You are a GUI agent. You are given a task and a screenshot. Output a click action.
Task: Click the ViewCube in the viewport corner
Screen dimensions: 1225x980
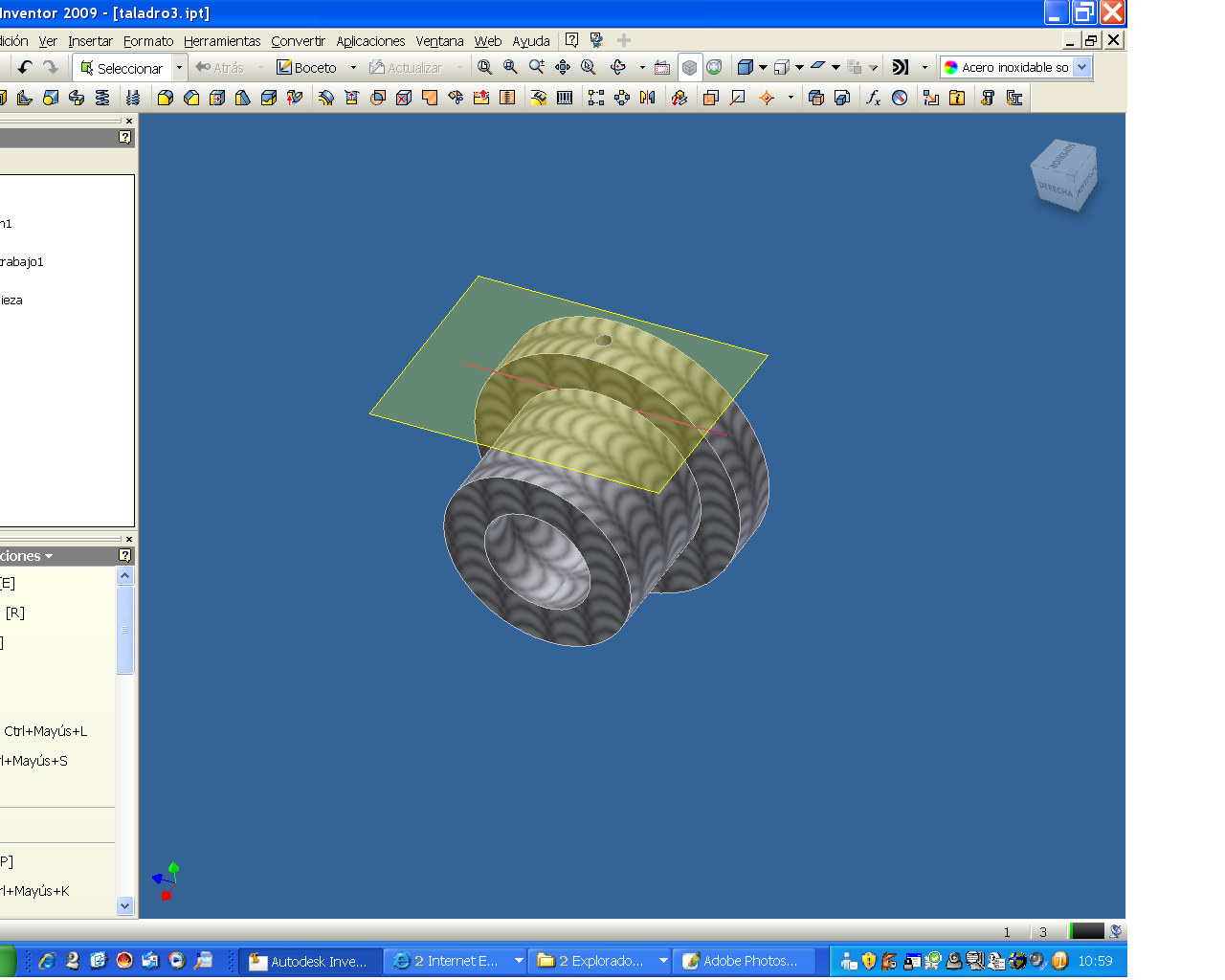pyautogui.click(x=1064, y=176)
